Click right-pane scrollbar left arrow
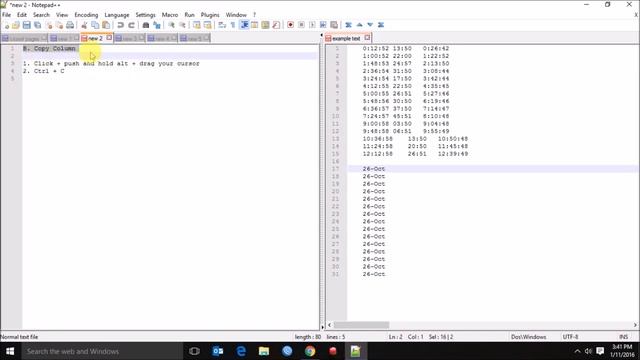This screenshot has width=640, height=360. click(329, 325)
